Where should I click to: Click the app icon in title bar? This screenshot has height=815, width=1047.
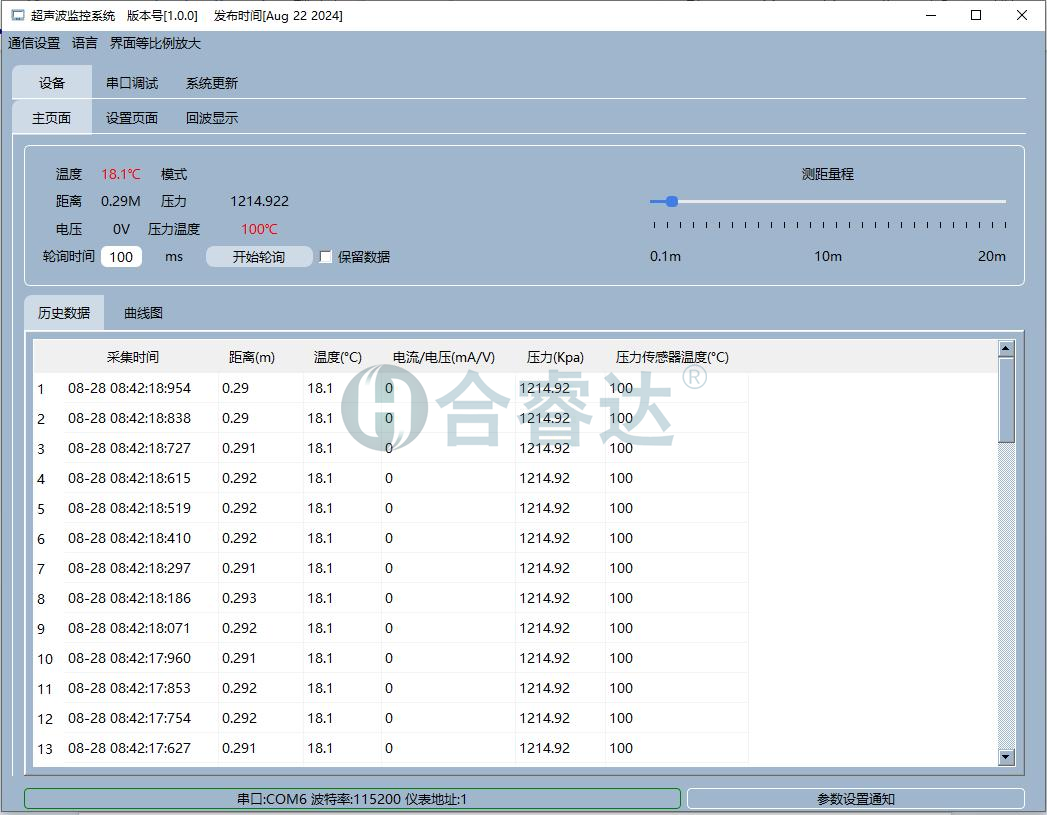tap(17, 15)
